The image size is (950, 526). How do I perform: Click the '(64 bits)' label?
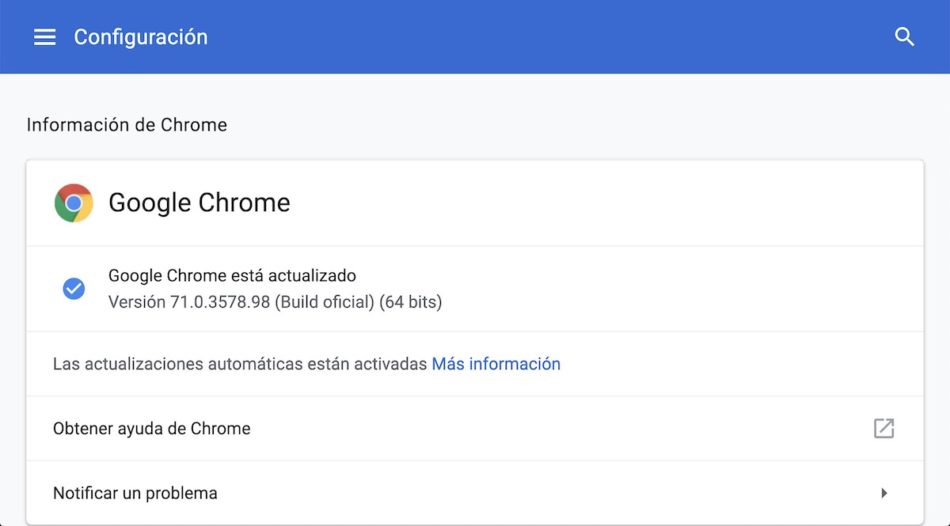(x=410, y=301)
